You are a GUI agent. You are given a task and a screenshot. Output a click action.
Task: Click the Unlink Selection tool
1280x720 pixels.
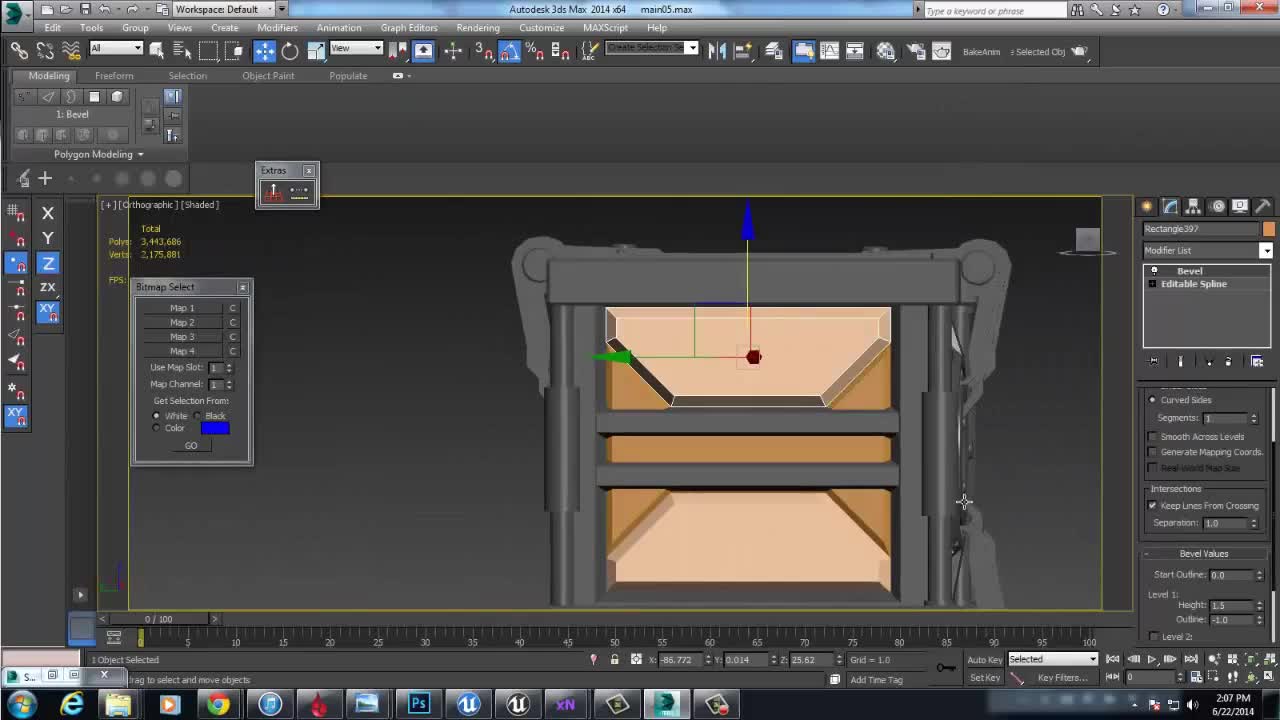coord(45,51)
